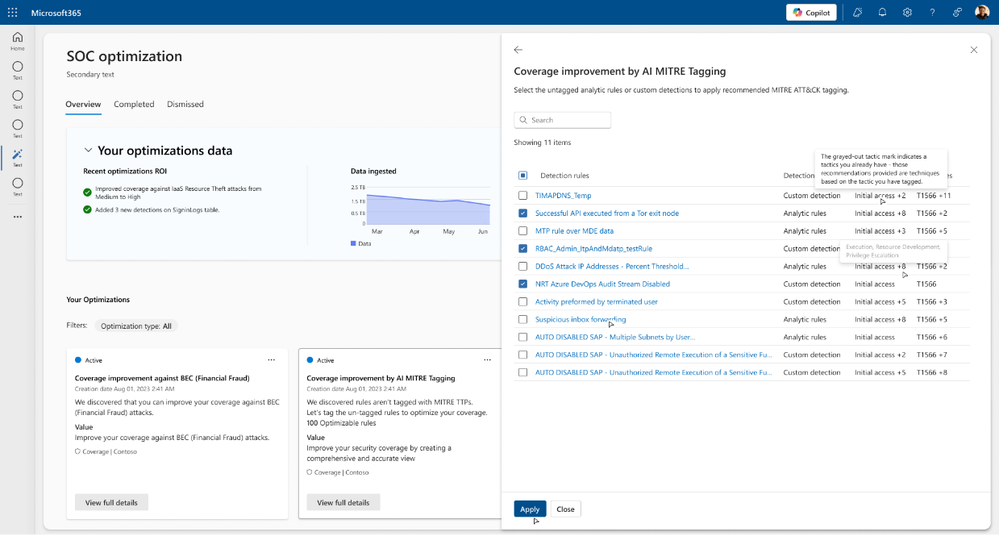Uncheck RBAC_Admin_ItpAndMdatp_testRule checkbox

pyautogui.click(x=522, y=248)
